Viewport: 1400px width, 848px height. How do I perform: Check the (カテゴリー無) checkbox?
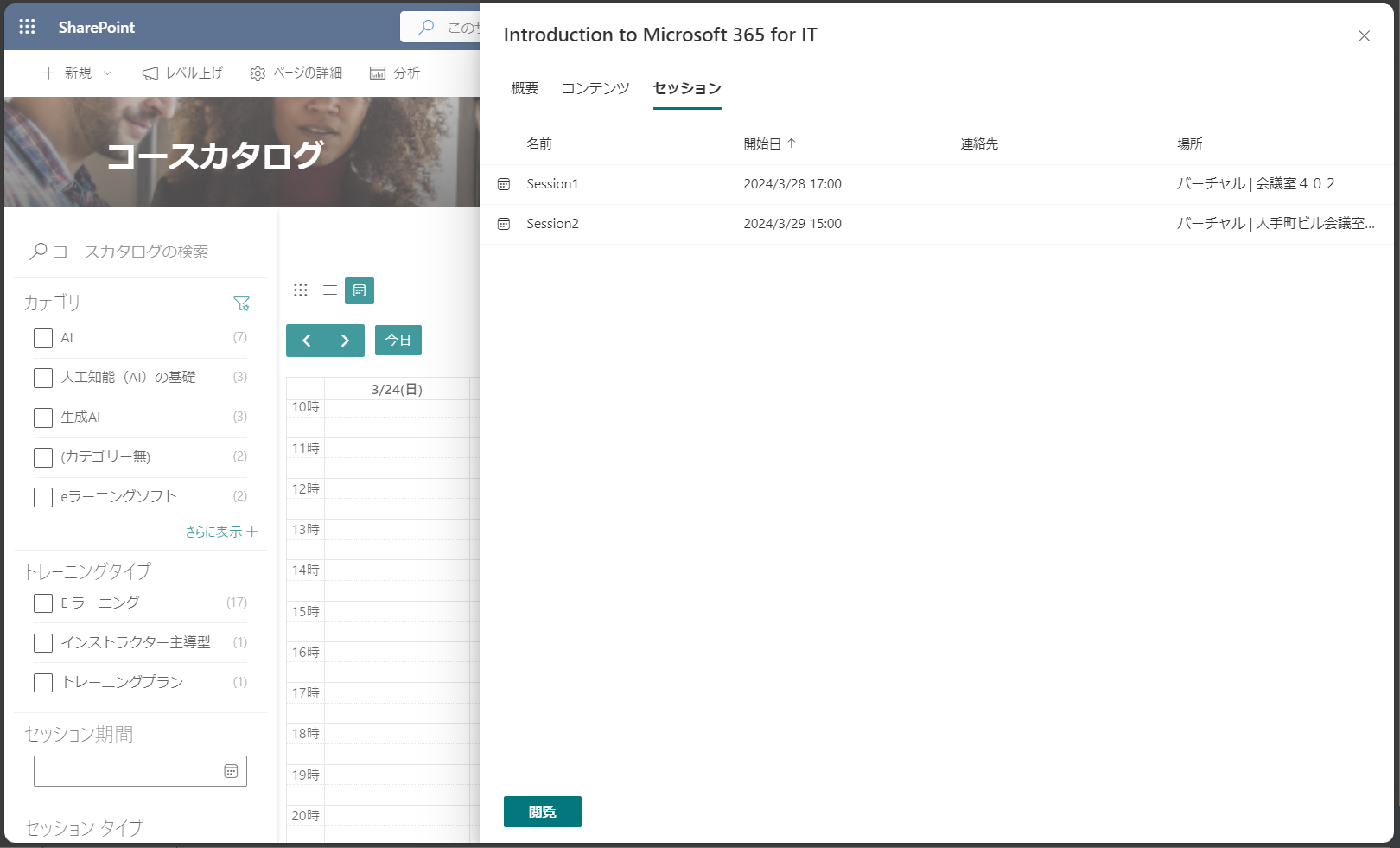pos(43,457)
